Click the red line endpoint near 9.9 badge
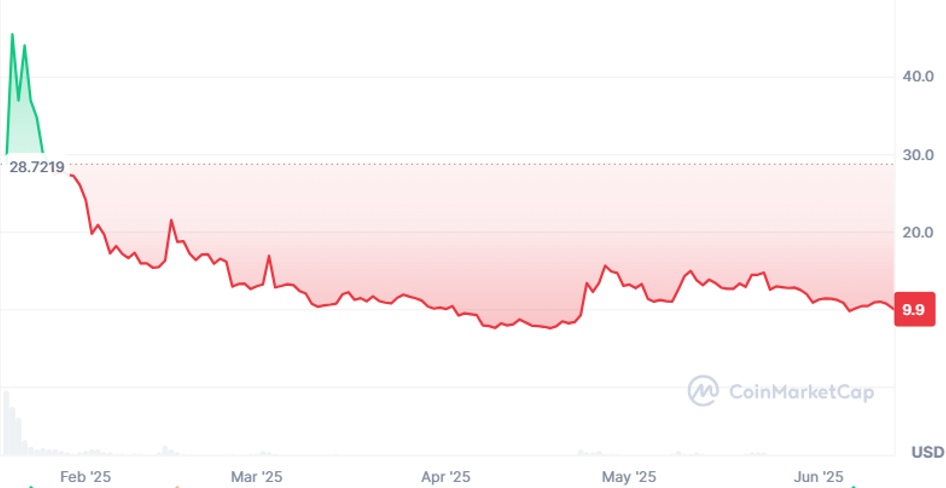This screenshot has width=946, height=488. coord(893,308)
